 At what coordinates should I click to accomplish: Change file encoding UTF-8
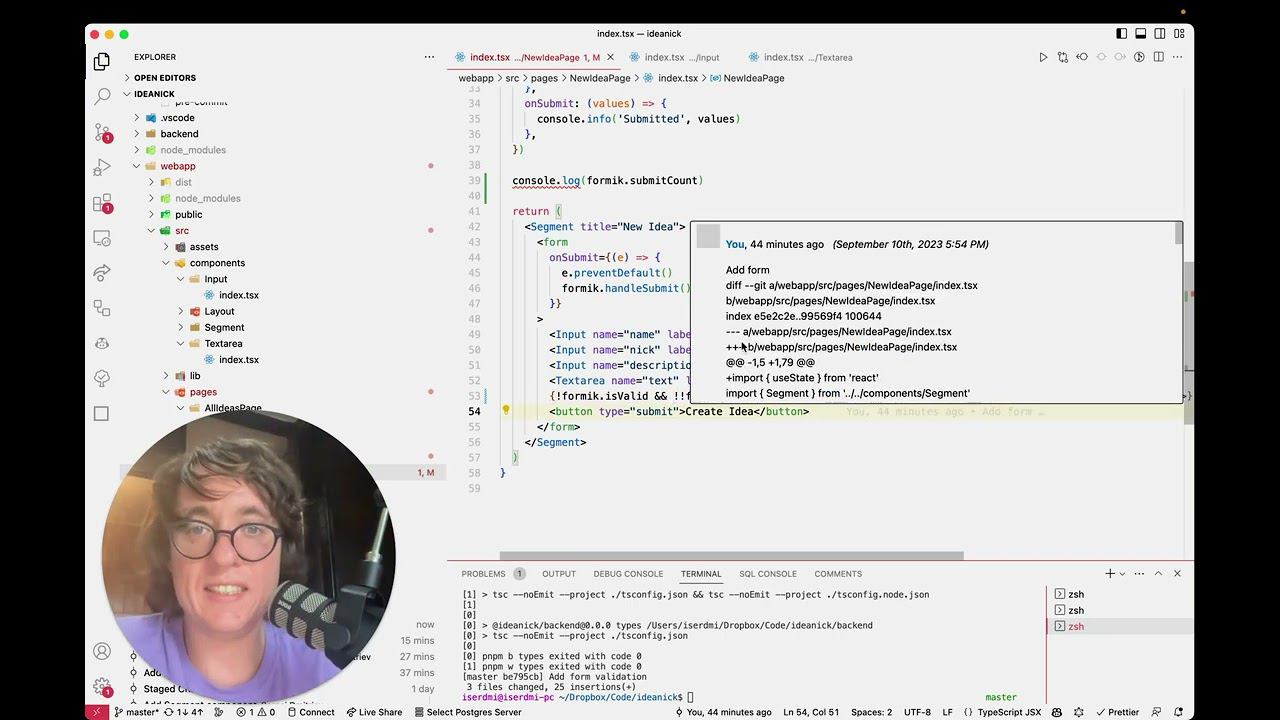pyautogui.click(x=917, y=712)
